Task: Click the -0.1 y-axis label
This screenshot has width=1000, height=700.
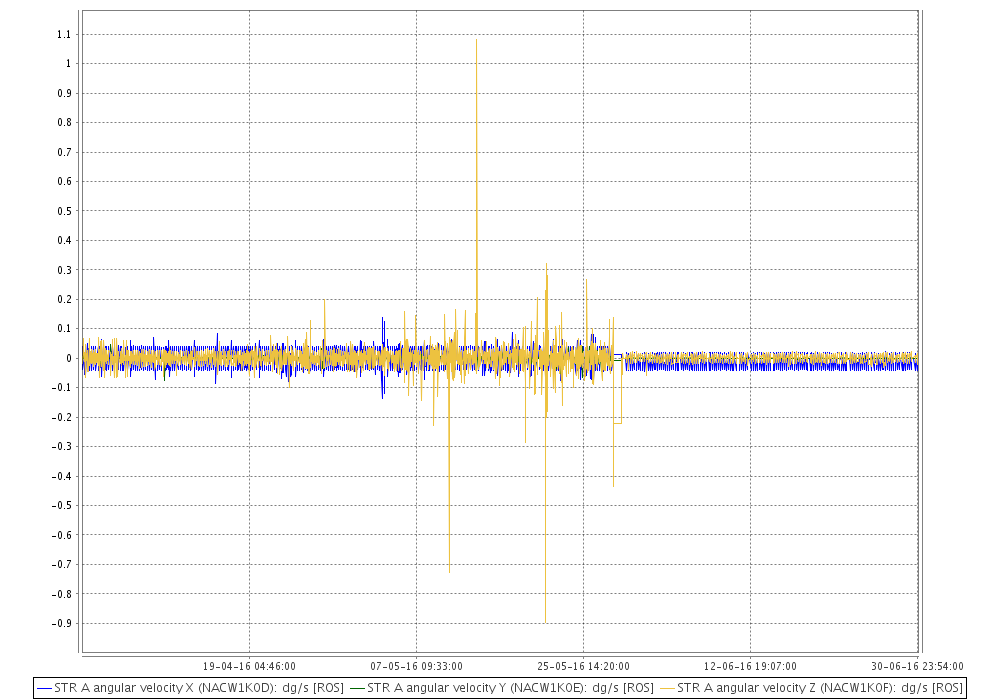Action: tap(62, 388)
